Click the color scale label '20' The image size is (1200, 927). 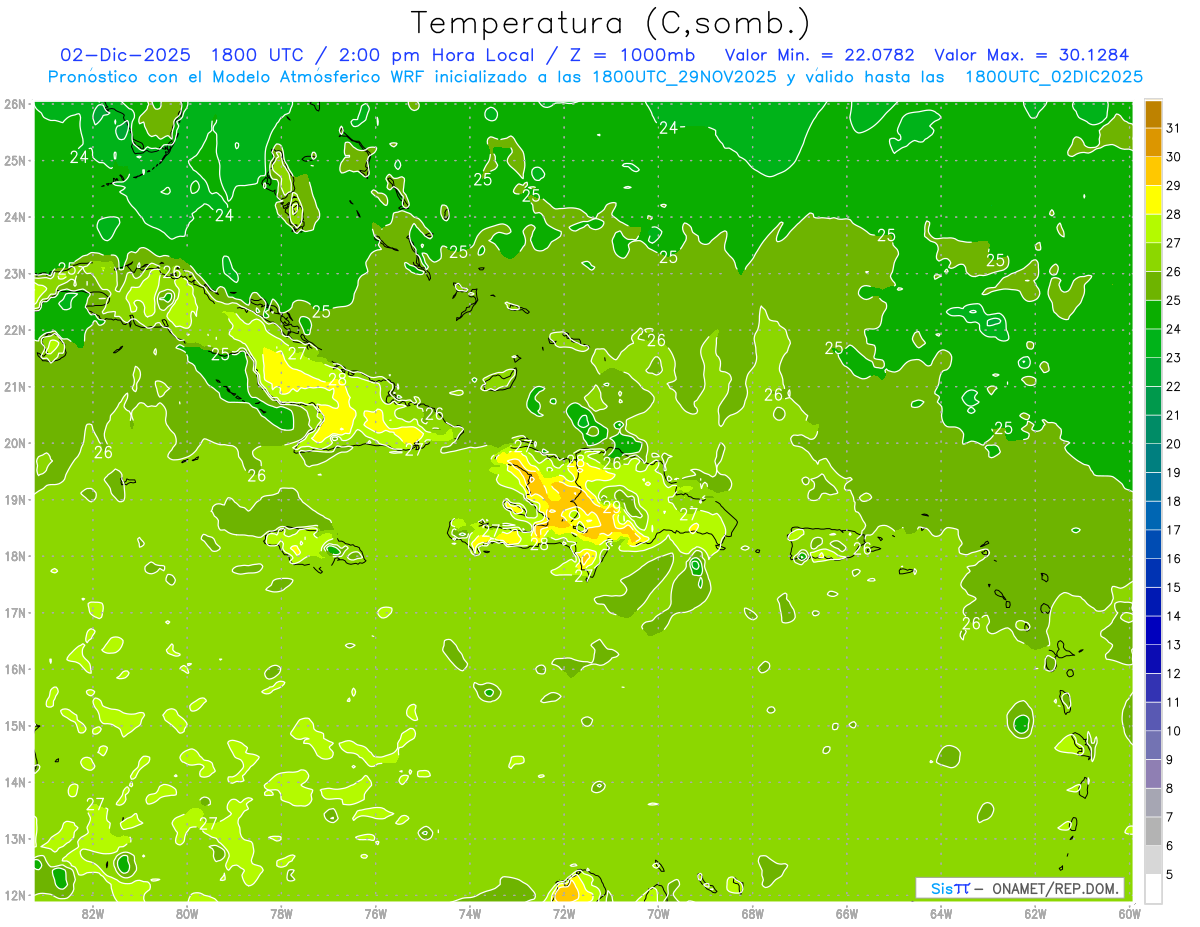point(1173,444)
